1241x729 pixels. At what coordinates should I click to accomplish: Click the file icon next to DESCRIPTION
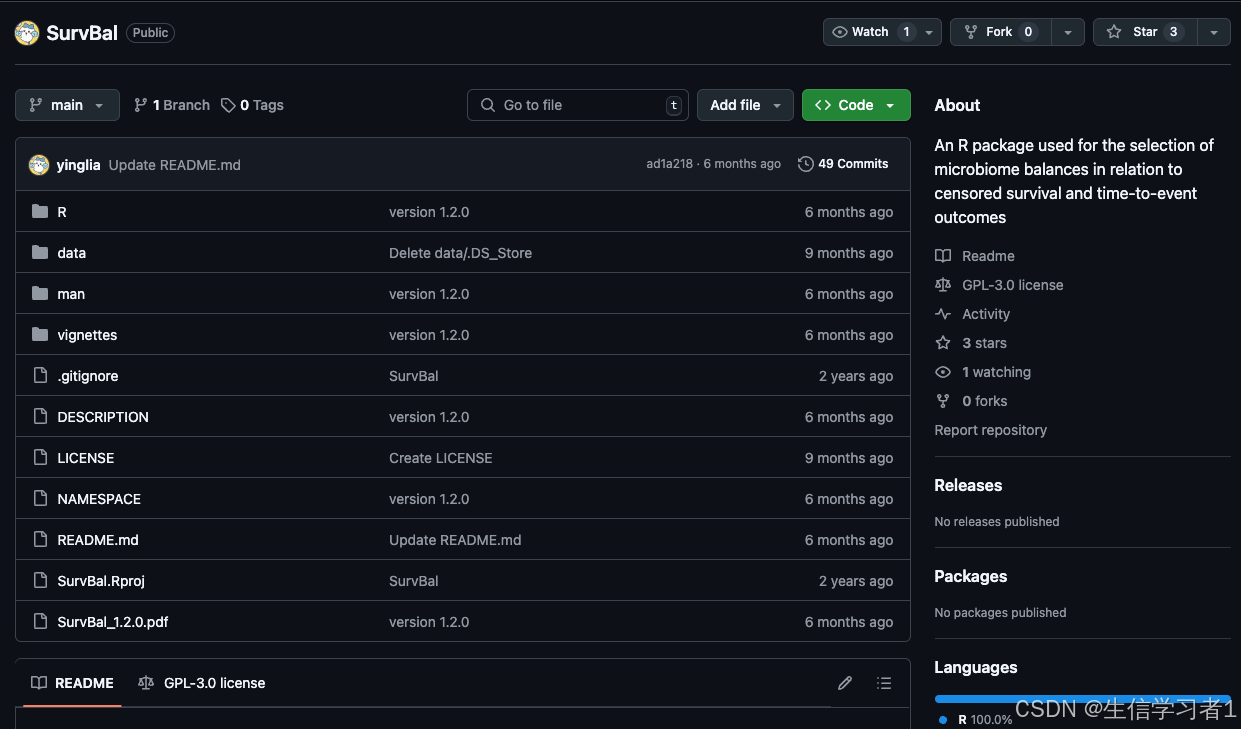coord(40,417)
